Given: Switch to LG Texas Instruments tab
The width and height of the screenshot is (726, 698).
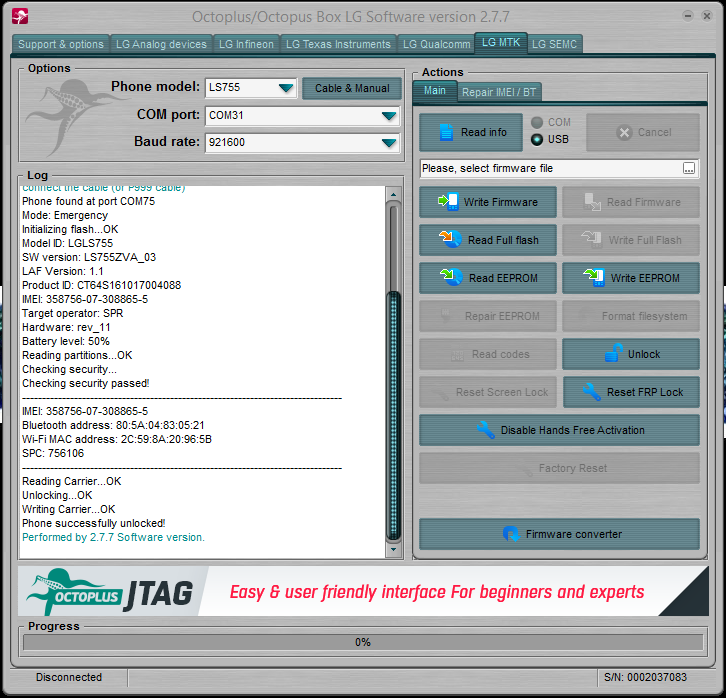Looking at the screenshot, I should 338,44.
